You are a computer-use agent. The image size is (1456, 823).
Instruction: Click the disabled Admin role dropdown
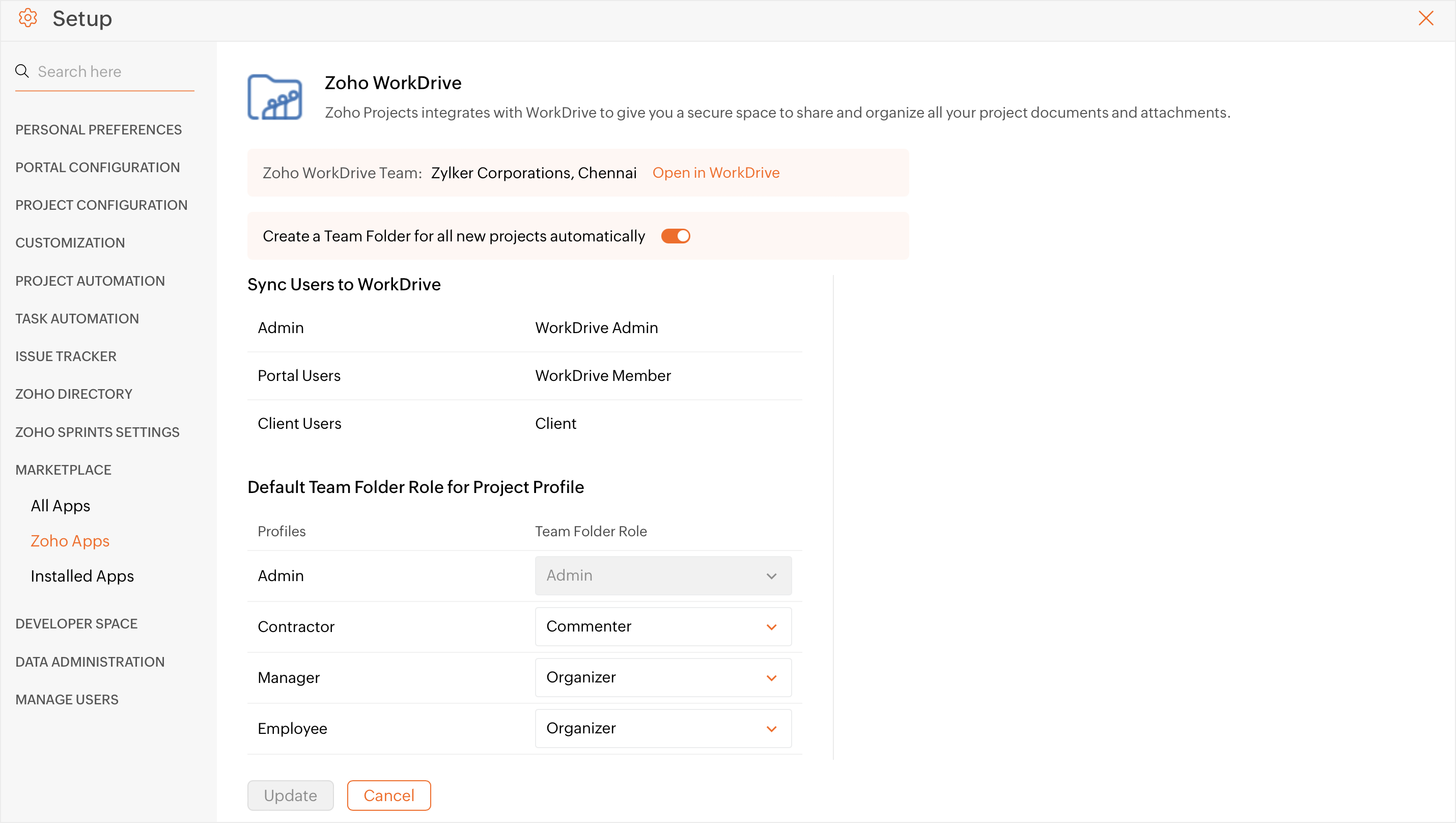pos(662,575)
